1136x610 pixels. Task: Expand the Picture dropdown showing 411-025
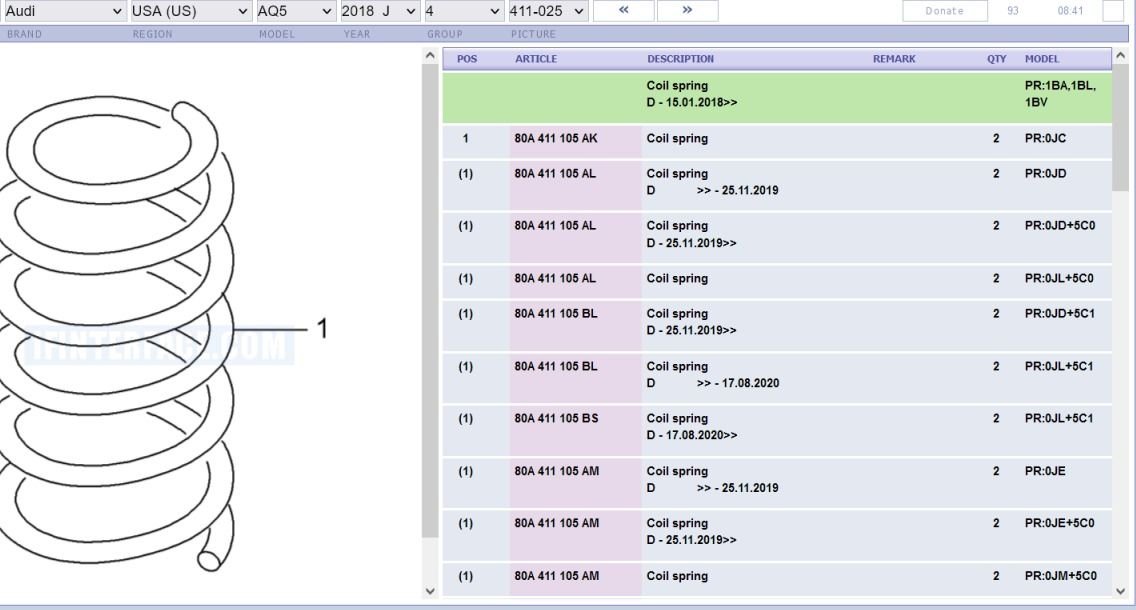coord(547,11)
